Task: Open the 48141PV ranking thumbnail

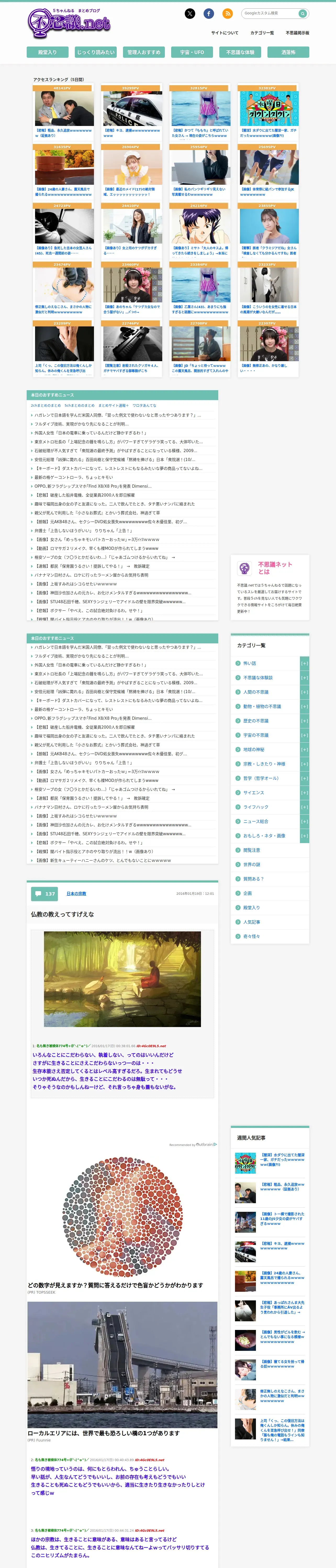Action: (65, 108)
